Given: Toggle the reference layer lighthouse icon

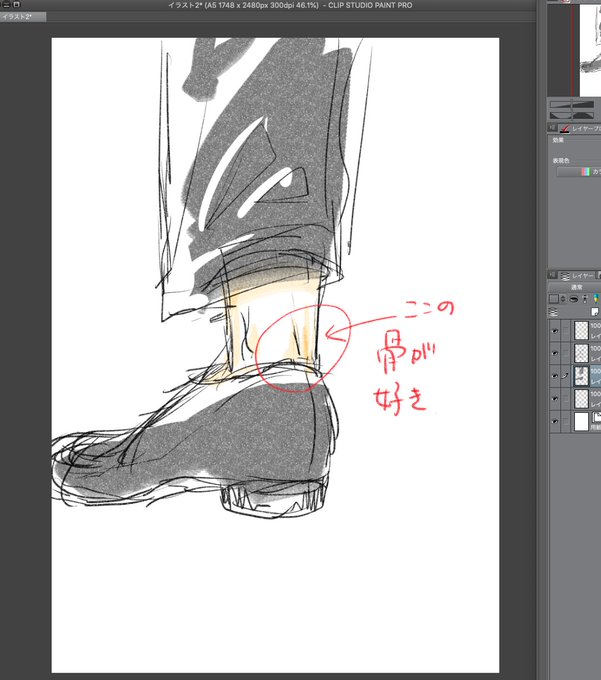Looking at the screenshot, I should pos(585,299).
